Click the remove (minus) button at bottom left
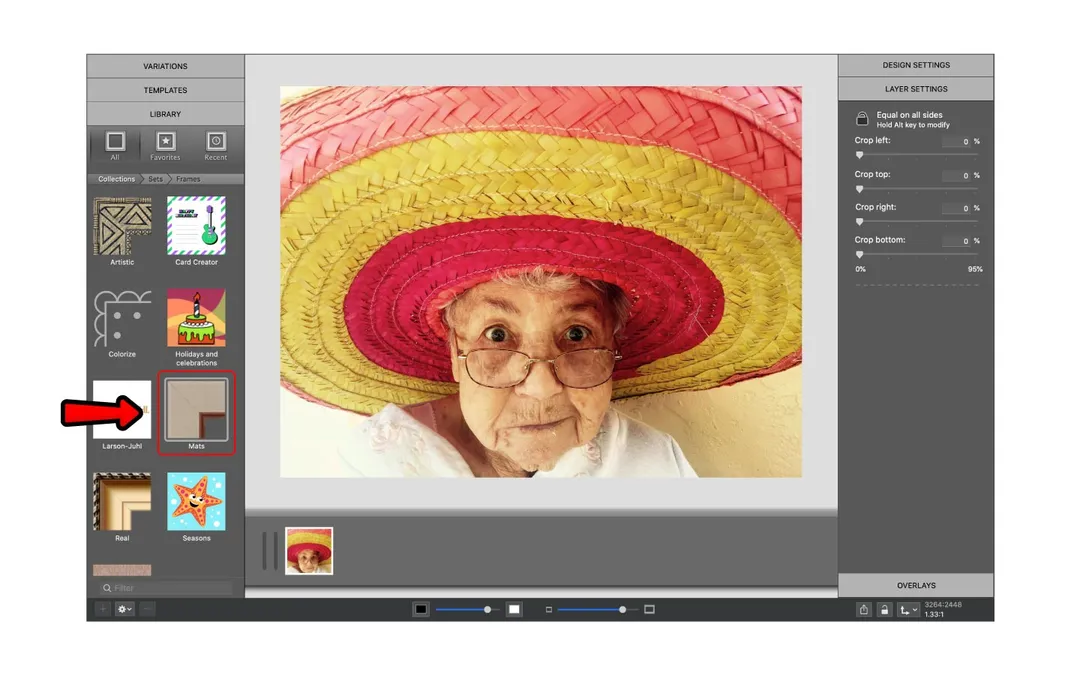Image resolution: width=1080 pixels, height=675 pixels. (147, 609)
